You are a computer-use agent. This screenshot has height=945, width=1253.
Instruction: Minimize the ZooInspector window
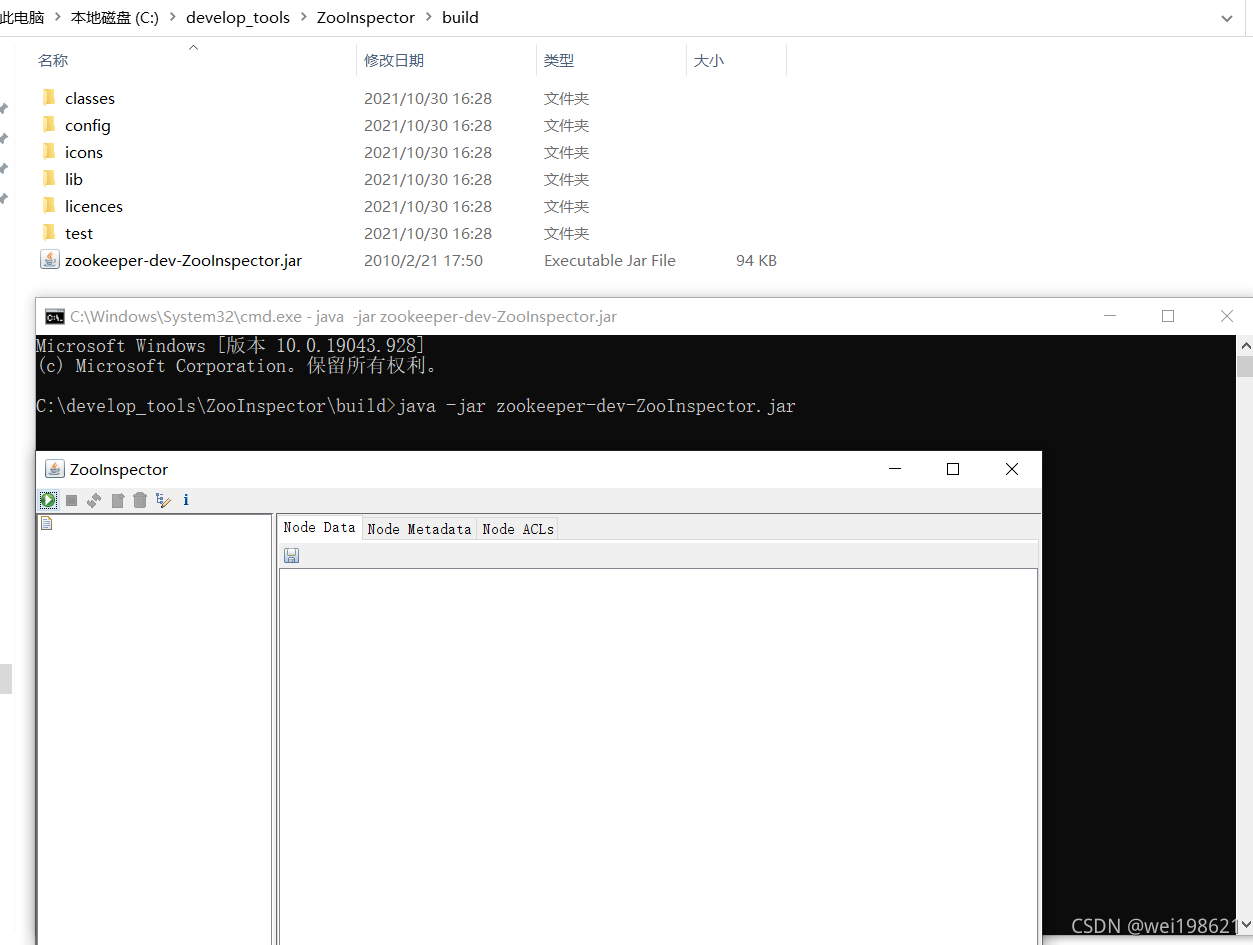pos(895,469)
